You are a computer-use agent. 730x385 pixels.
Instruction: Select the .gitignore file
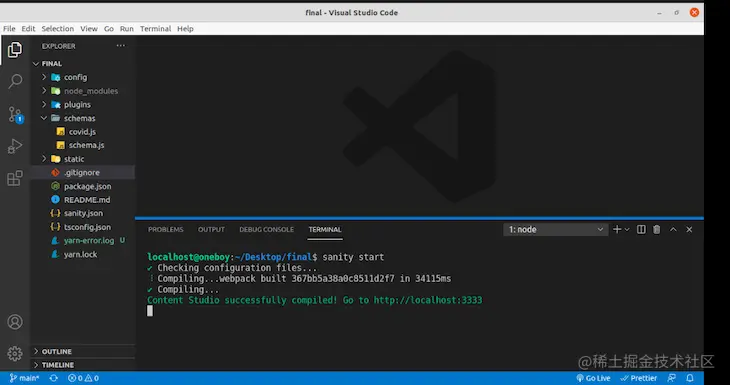[x=83, y=172]
